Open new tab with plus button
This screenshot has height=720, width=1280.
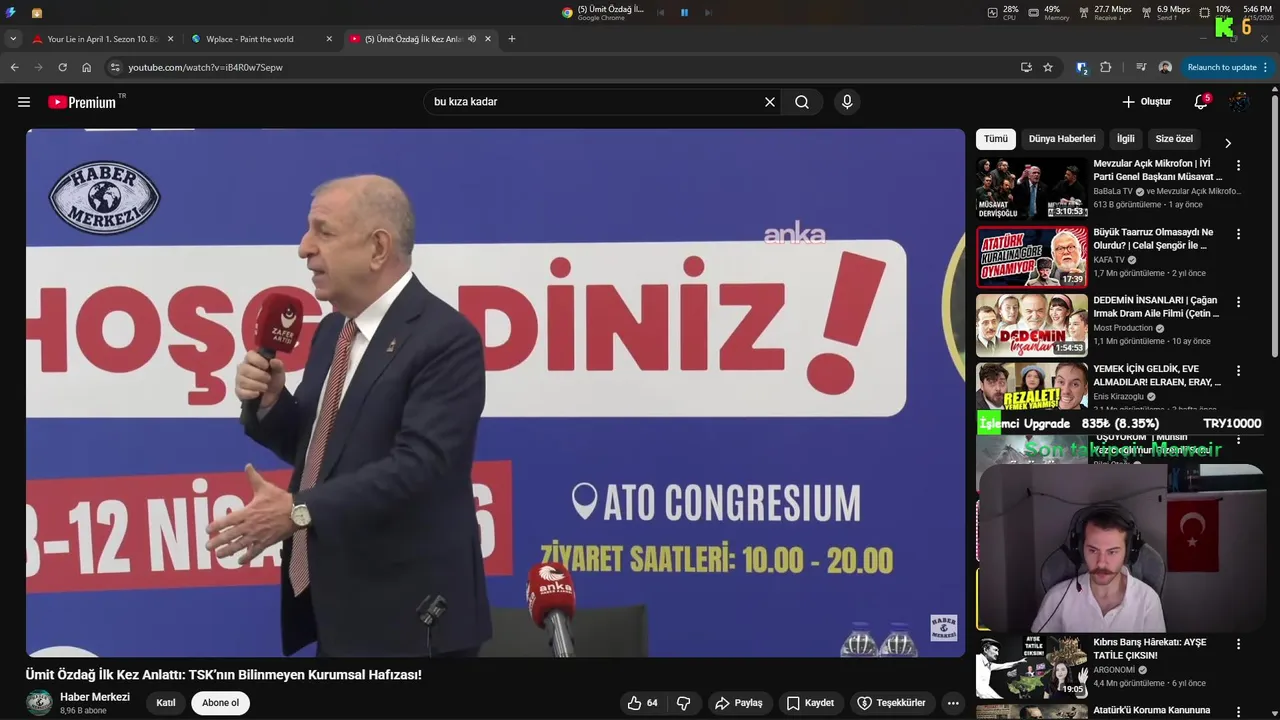point(512,39)
